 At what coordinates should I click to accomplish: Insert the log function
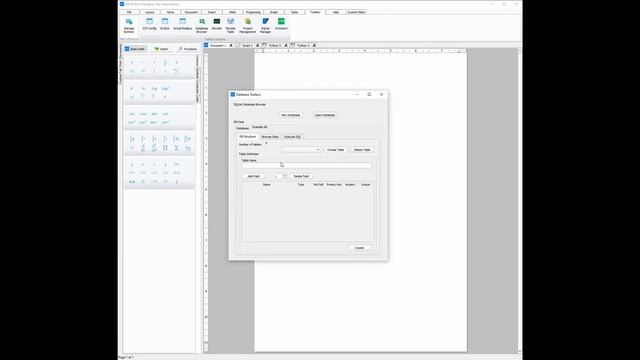click(154, 88)
